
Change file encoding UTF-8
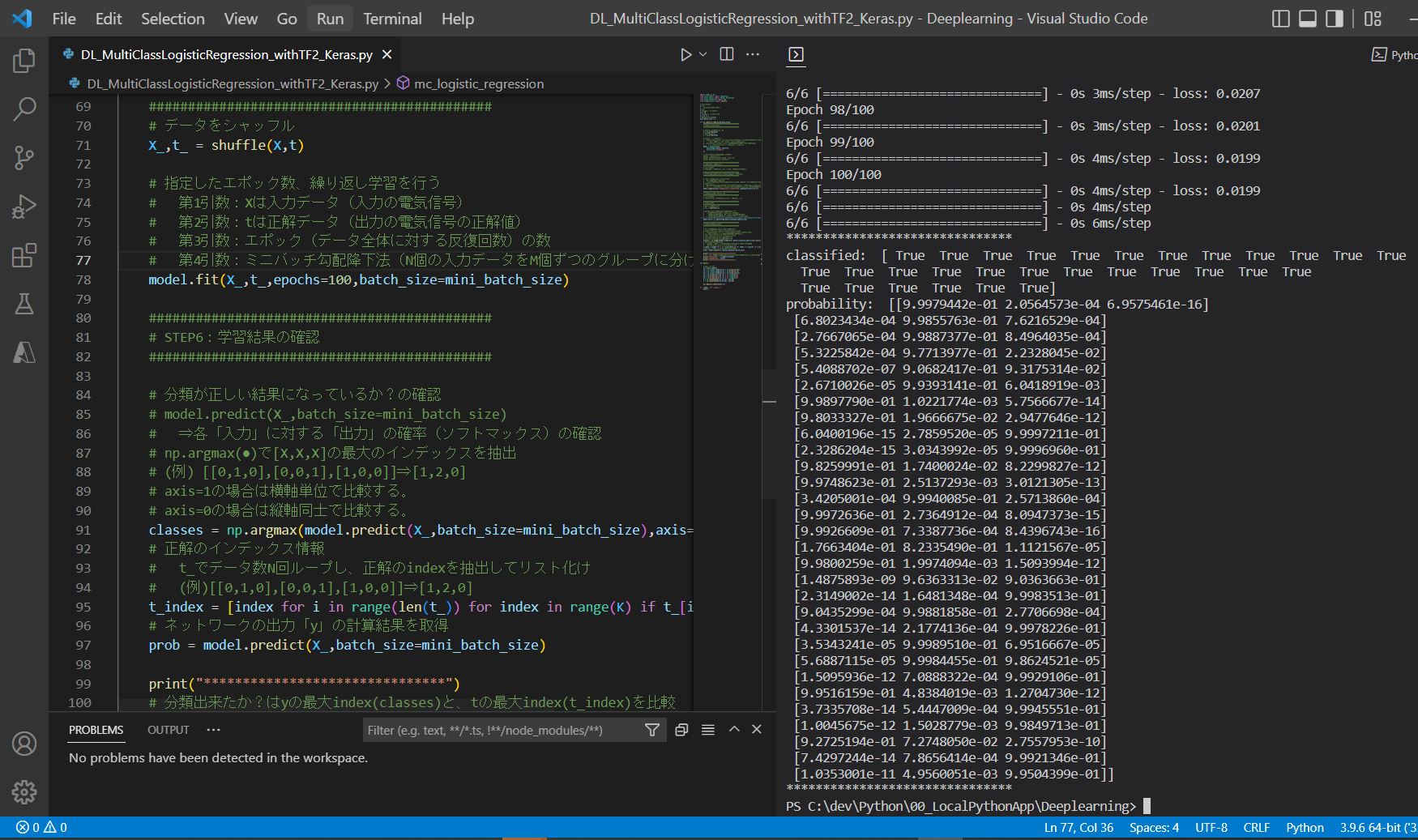click(x=1211, y=827)
